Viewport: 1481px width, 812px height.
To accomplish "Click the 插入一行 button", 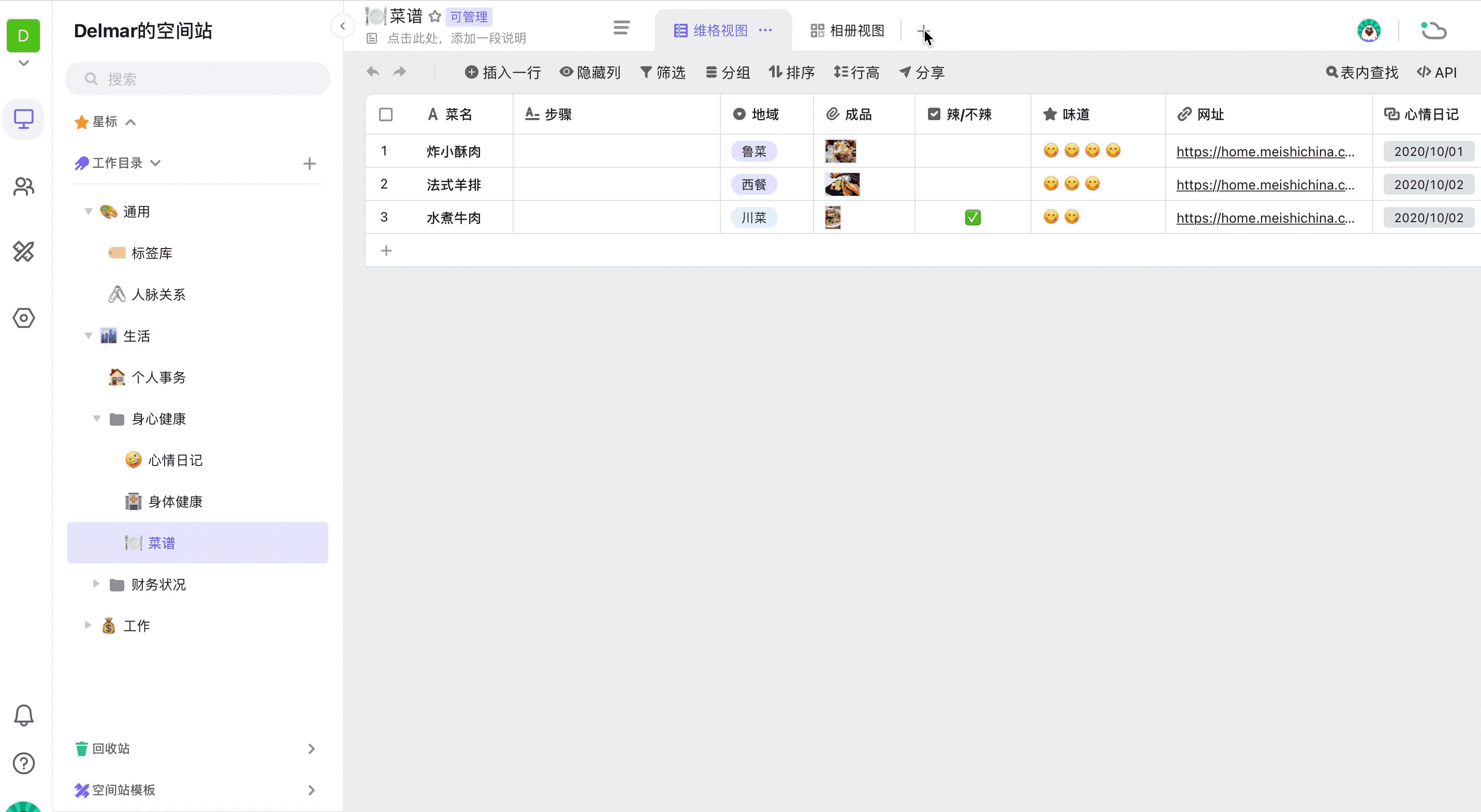I will 503,72.
